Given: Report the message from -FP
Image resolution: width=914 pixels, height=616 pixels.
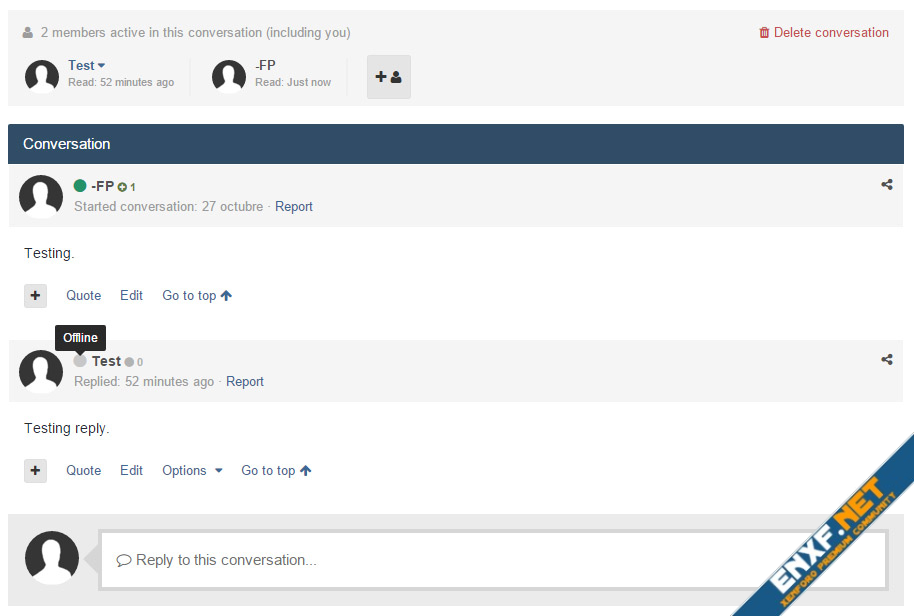Looking at the screenshot, I should coord(294,206).
